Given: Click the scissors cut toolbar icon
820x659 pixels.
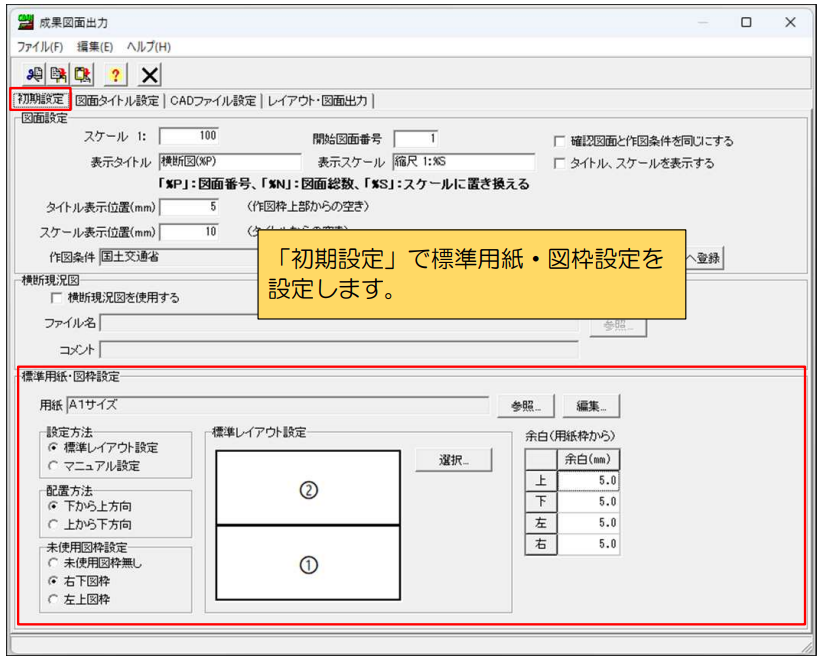Looking at the screenshot, I should coord(34,75).
